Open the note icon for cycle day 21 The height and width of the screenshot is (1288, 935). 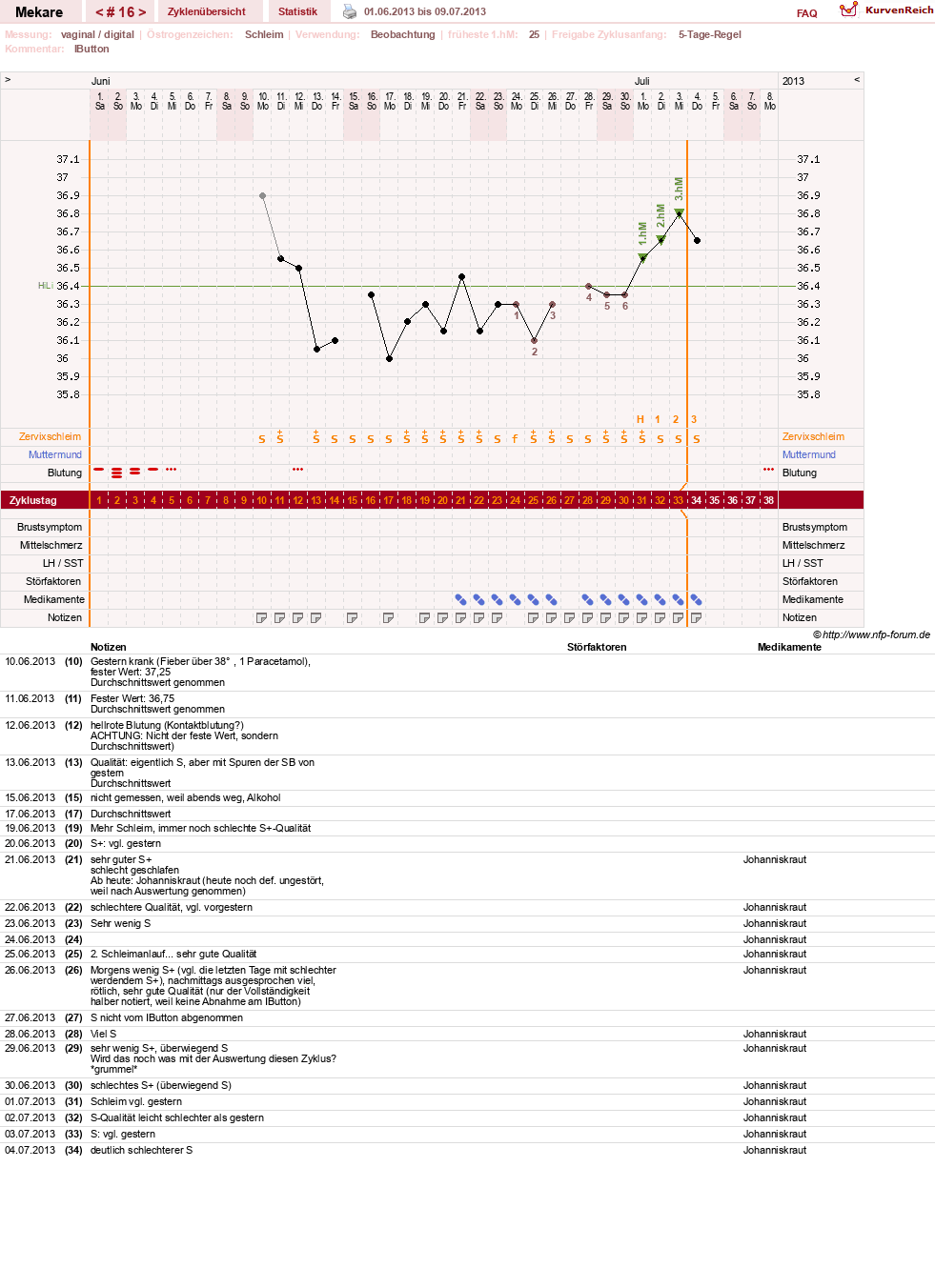461,618
